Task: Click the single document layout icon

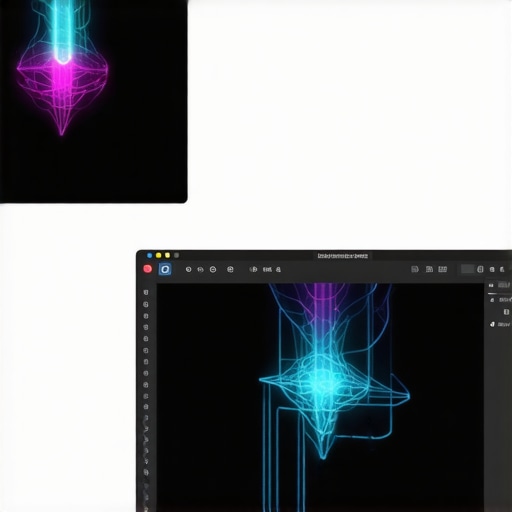Action: pyautogui.click(x=415, y=269)
